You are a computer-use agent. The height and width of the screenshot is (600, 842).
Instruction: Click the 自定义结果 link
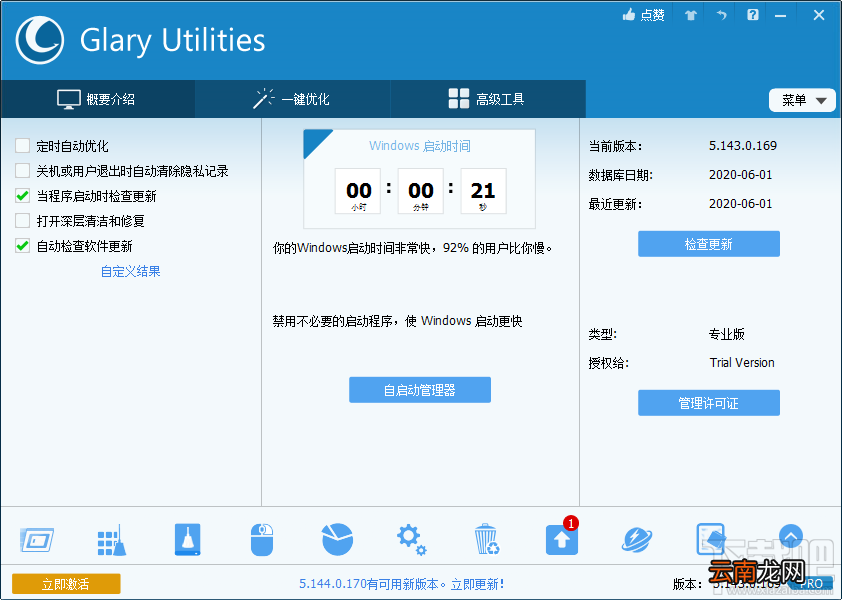tap(130, 271)
